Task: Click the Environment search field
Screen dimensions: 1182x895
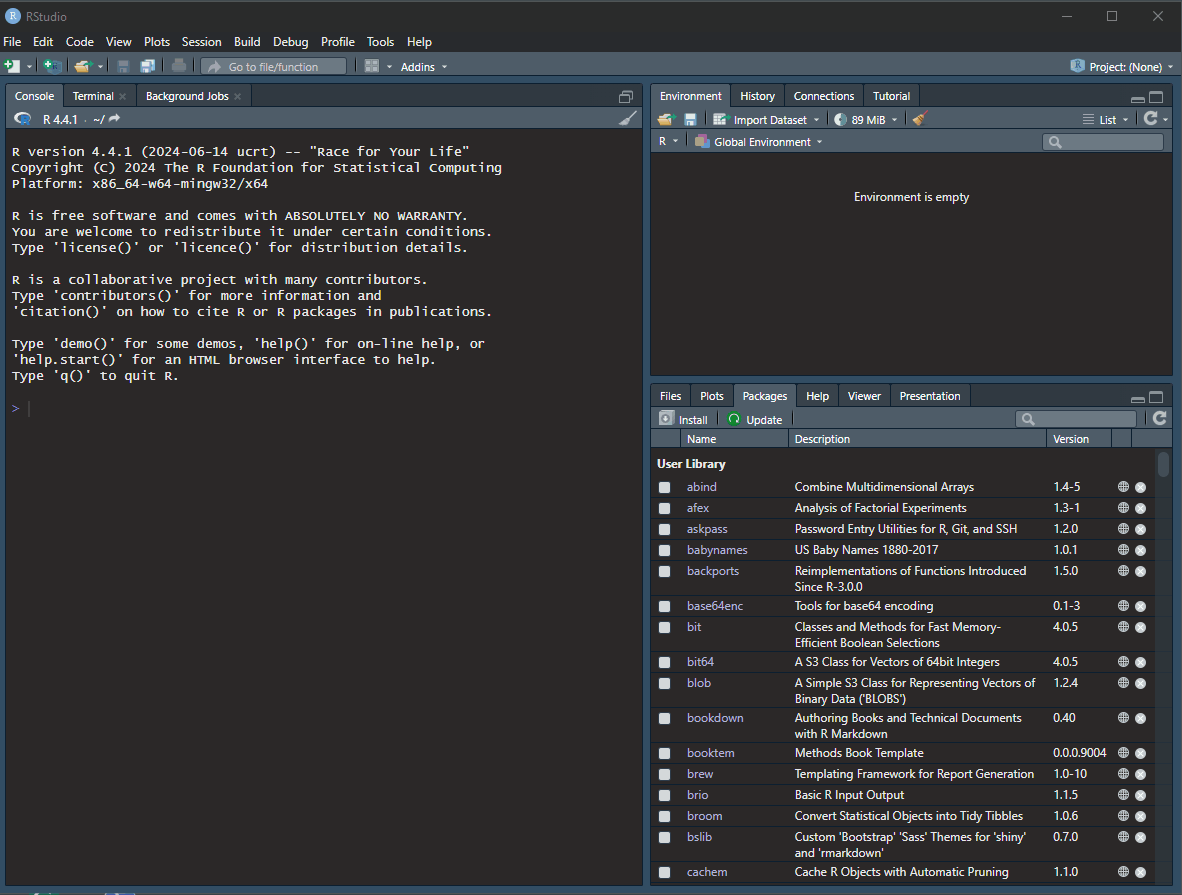Action: point(1103,142)
